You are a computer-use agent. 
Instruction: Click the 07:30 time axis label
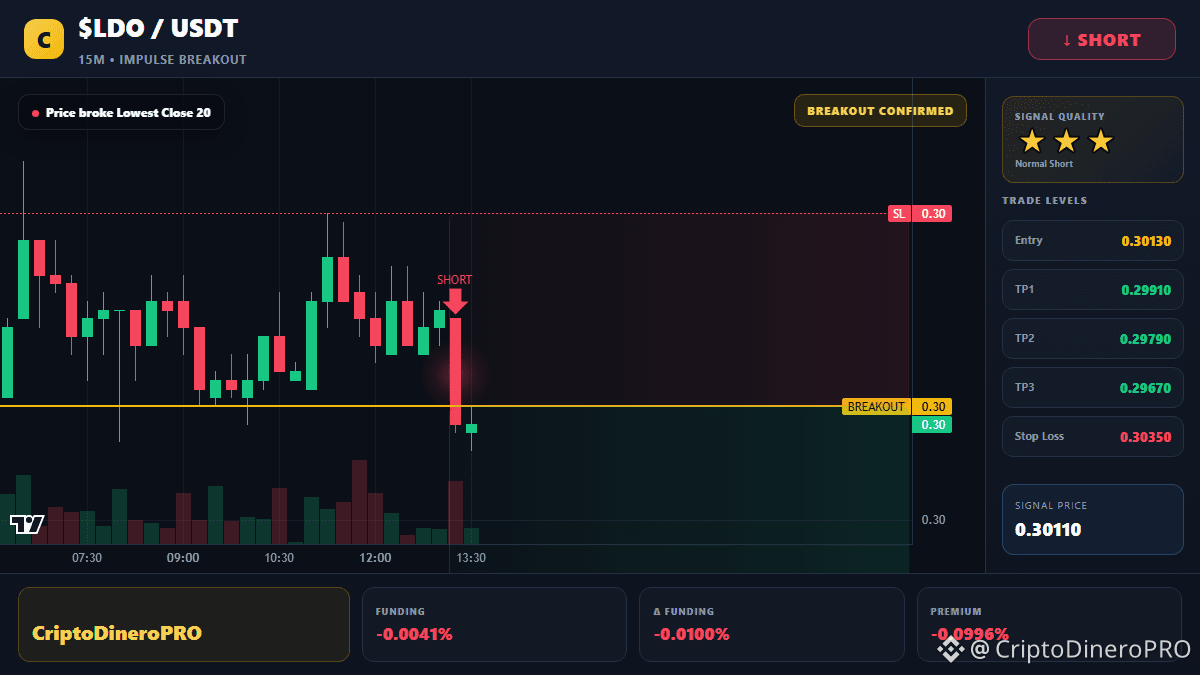tap(87, 558)
